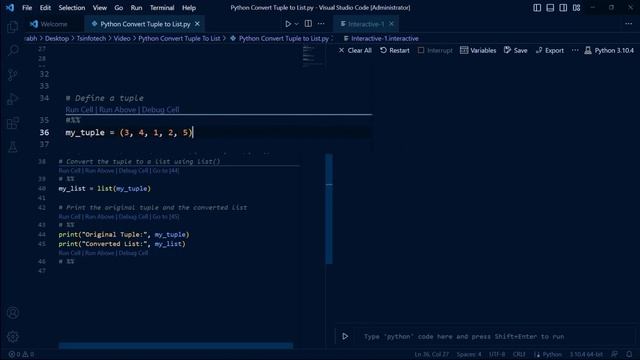The image size is (640, 360).
Task: Change end of line sequence CRLF
Action: pos(519,354)
